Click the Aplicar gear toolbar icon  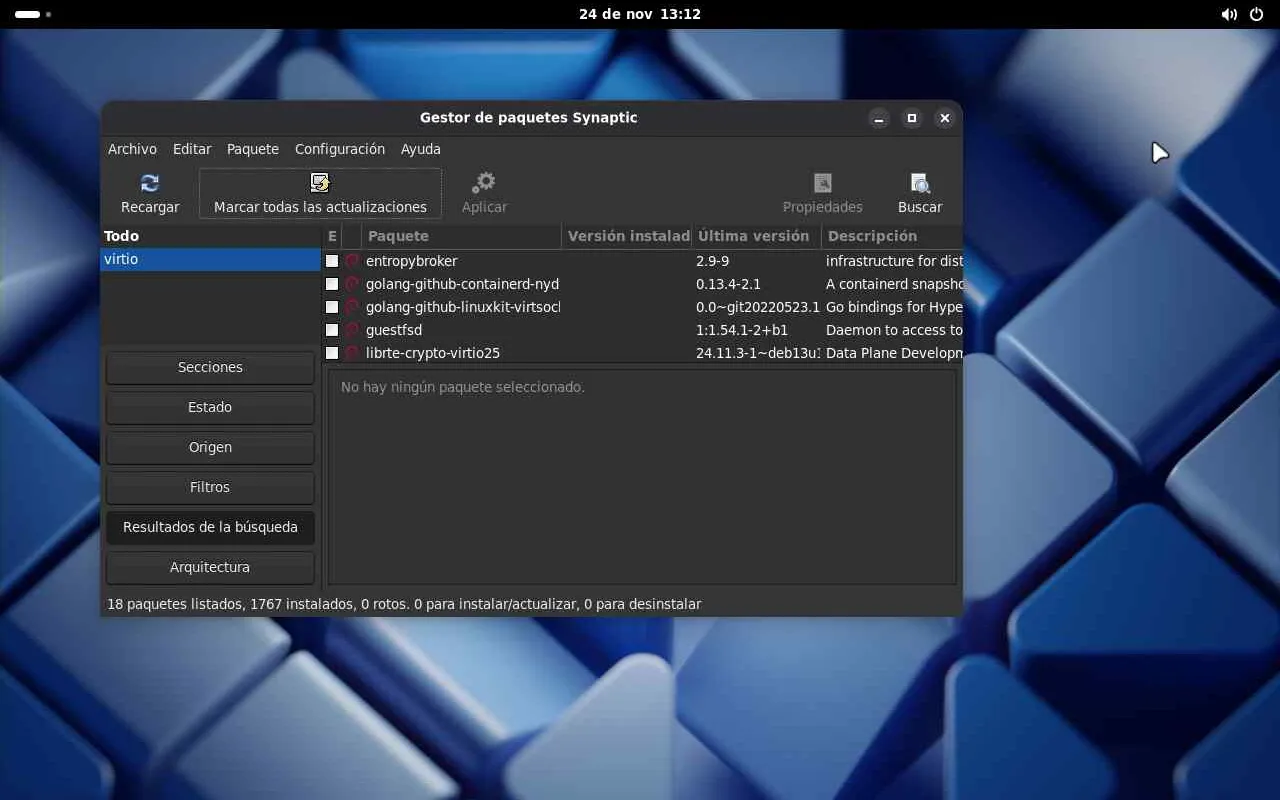click(484, 183)
